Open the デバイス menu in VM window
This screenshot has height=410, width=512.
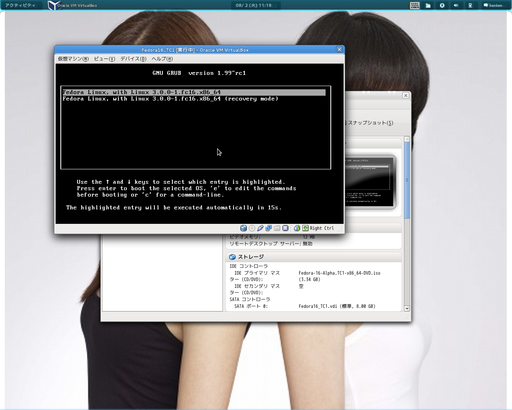tap(133, 59)
